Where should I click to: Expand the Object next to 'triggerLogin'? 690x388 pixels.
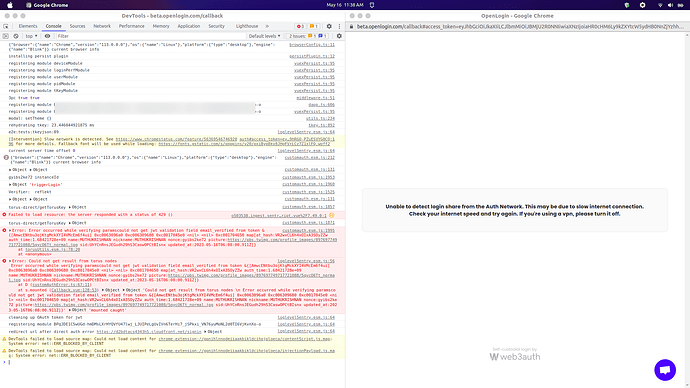(18, 185)
